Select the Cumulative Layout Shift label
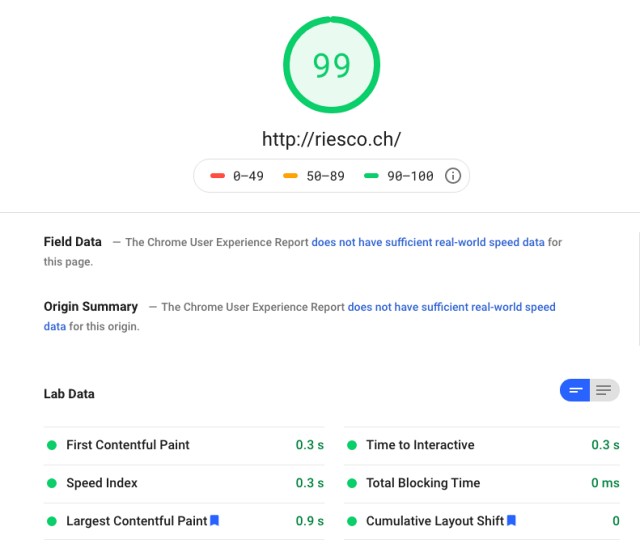Viewport: 640px width, 548px height. click(434, 521)
